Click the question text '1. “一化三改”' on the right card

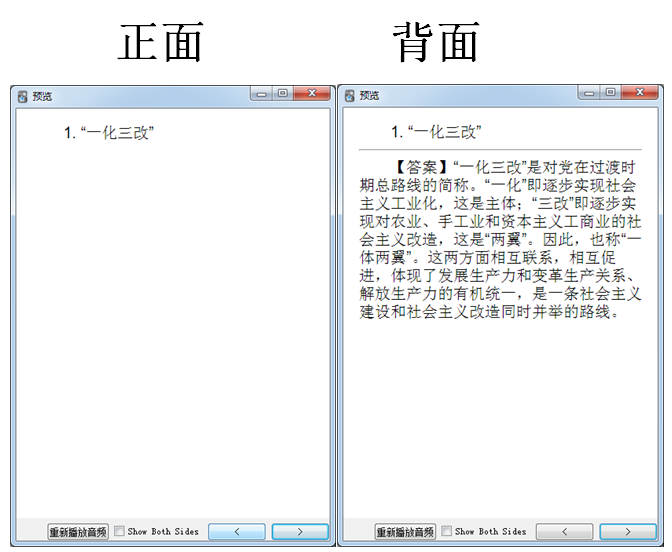click(x=436, y=132)
